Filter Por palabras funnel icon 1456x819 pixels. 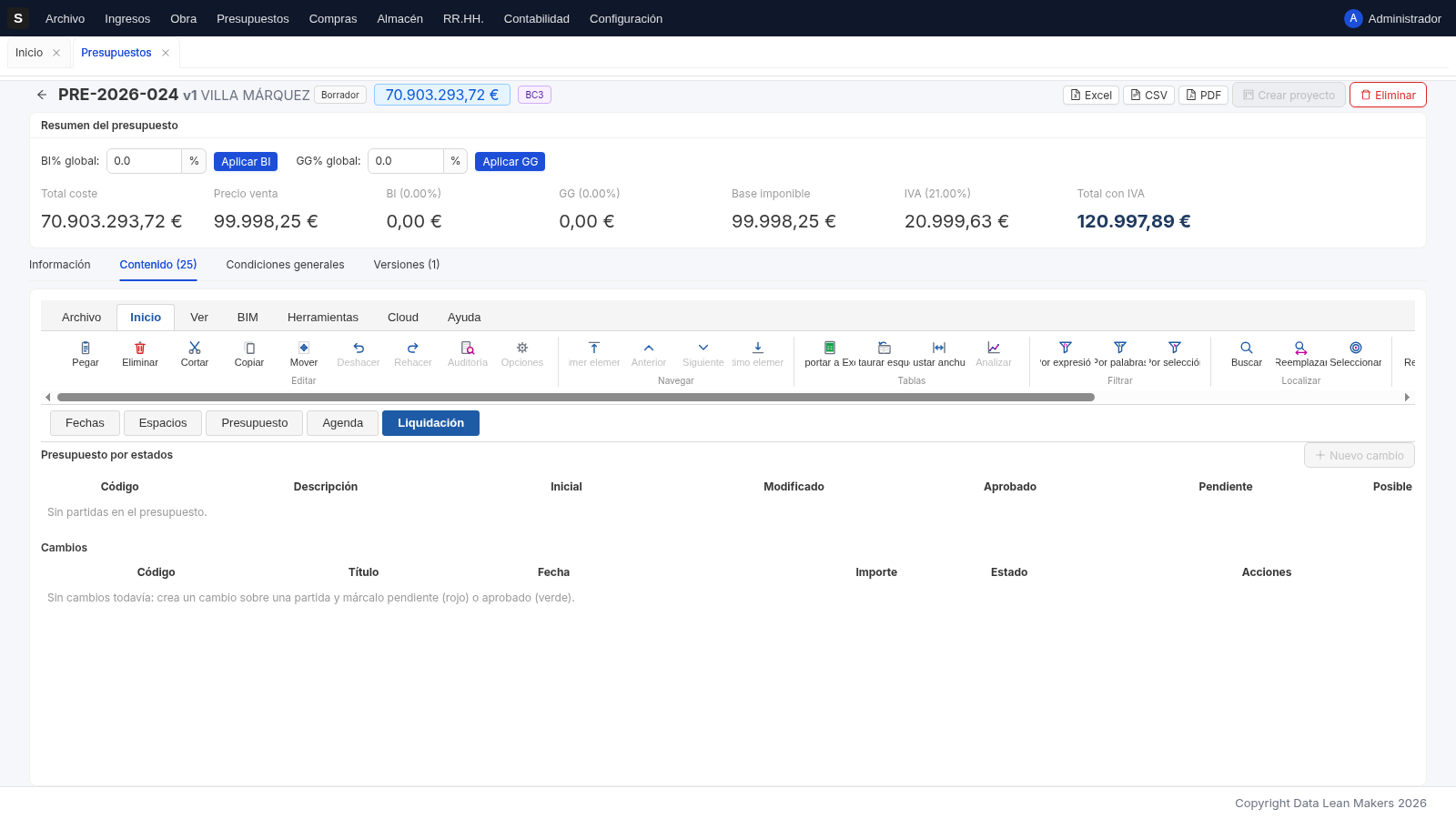point(1120,348)
